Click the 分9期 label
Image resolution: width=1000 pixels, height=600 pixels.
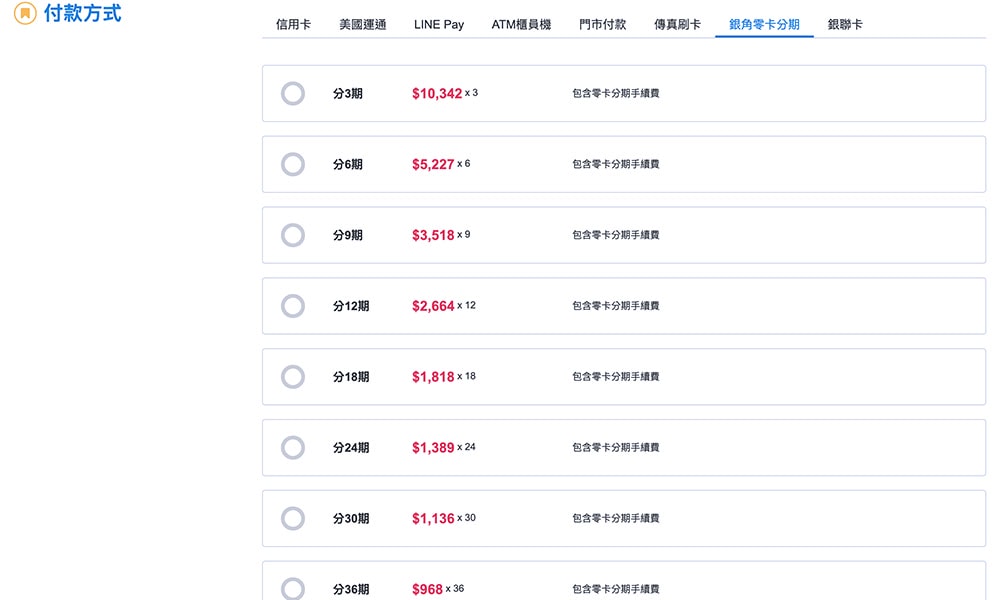(x=348, y=235)
